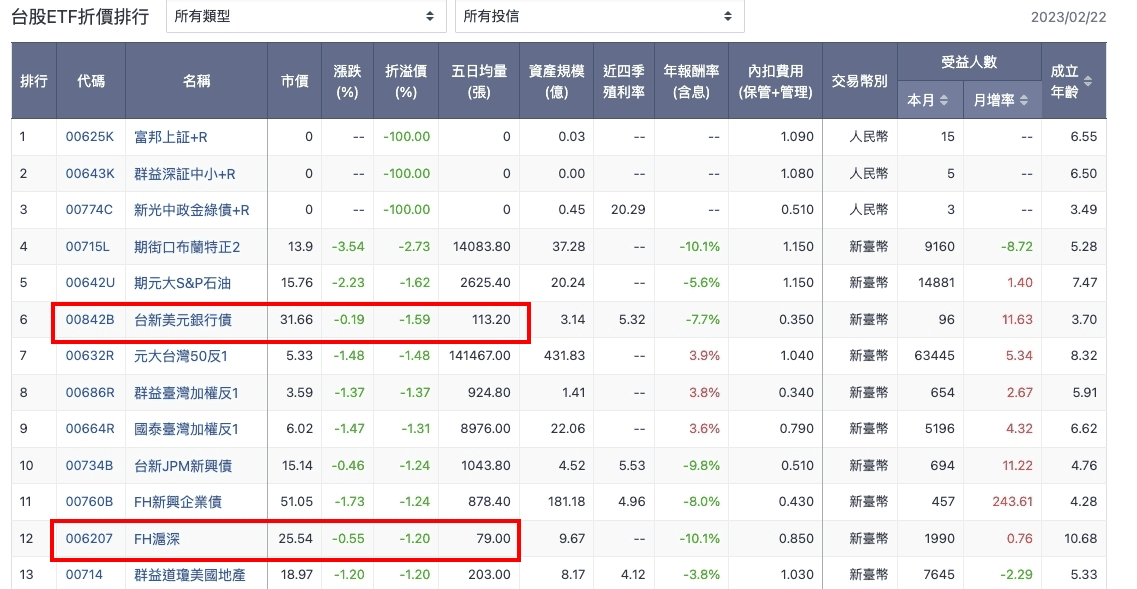This screenshot has width=1137, height=589.
Task: Select the -8.72 monthly growth cell
Action: pos(1017,247)
